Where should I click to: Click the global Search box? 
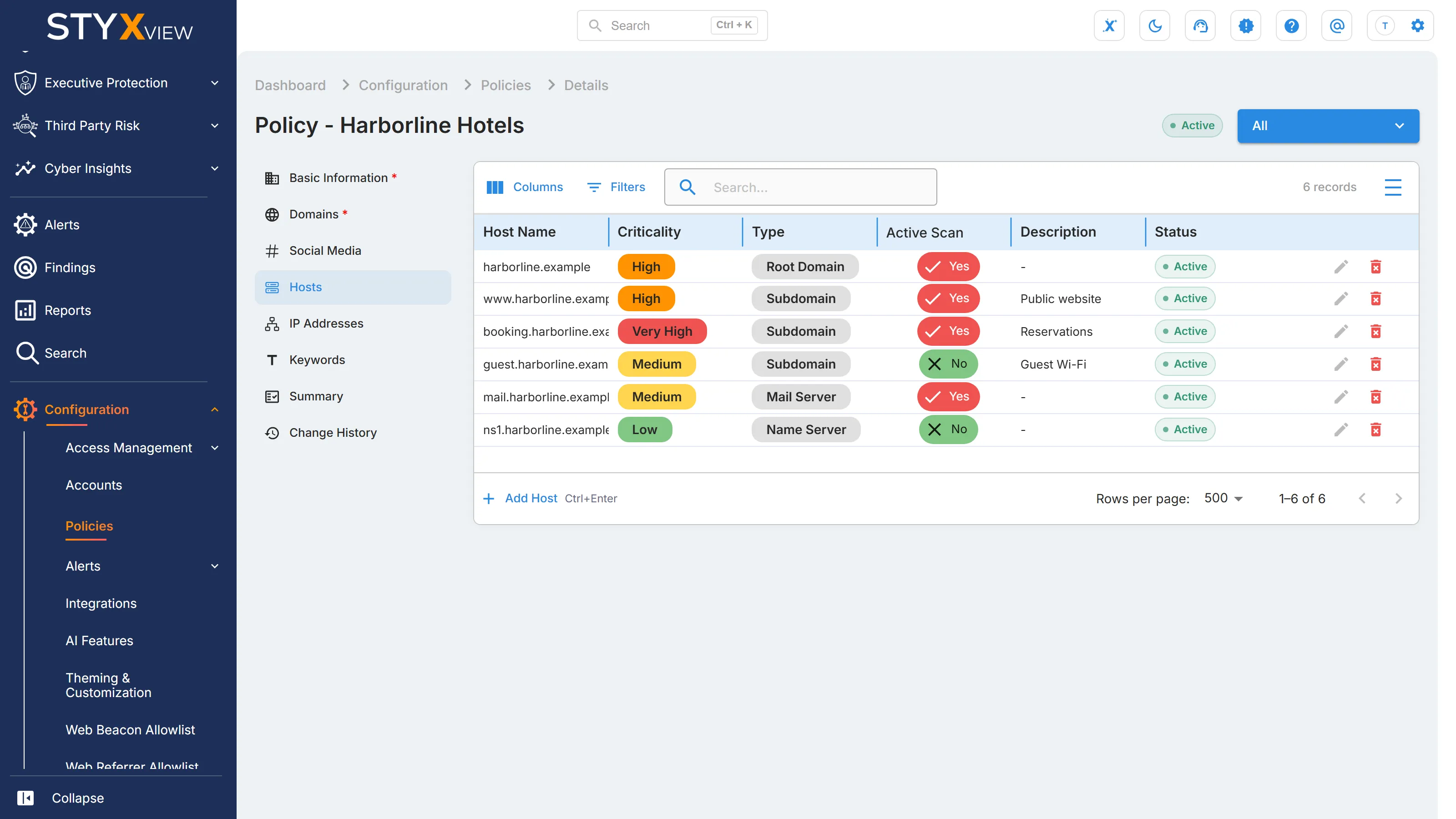tap(672, 25)
